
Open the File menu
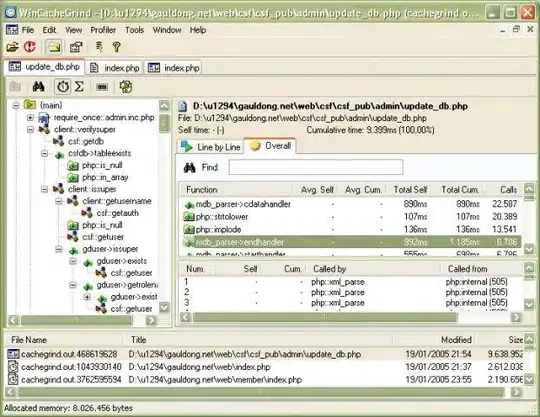(x=28, y=30)
